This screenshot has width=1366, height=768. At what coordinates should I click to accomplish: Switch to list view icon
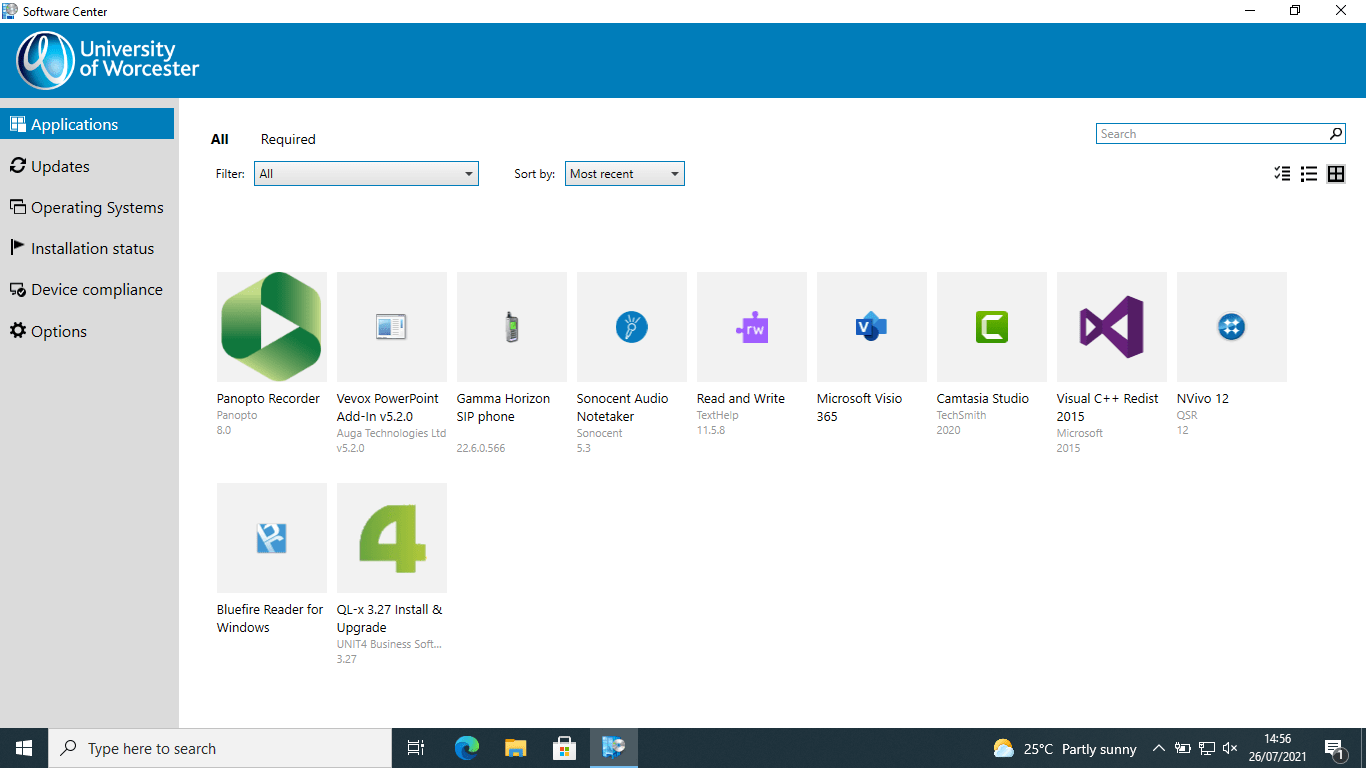pos(1309,174)
